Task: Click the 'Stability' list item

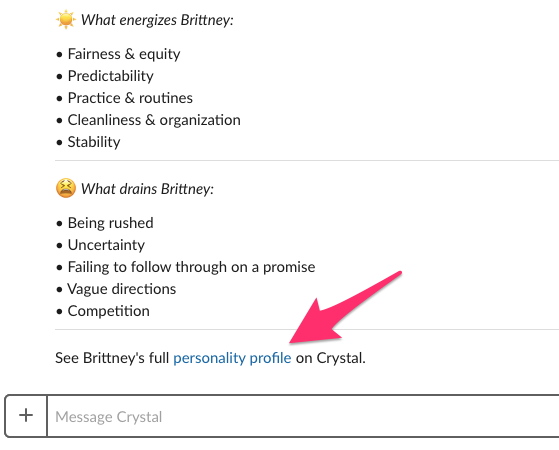Action: 94,142
